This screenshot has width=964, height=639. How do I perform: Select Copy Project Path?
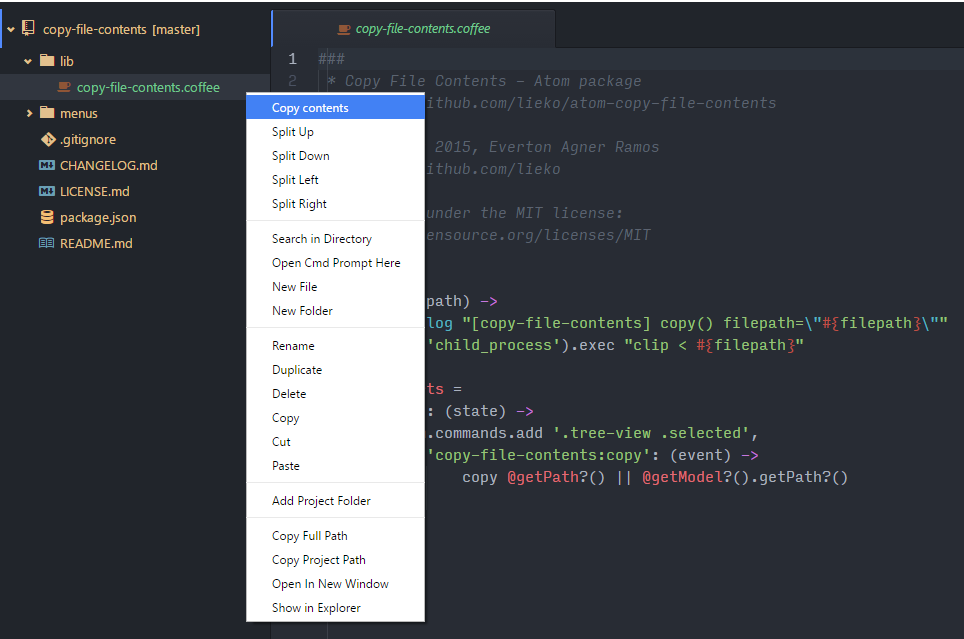(335, 560)
